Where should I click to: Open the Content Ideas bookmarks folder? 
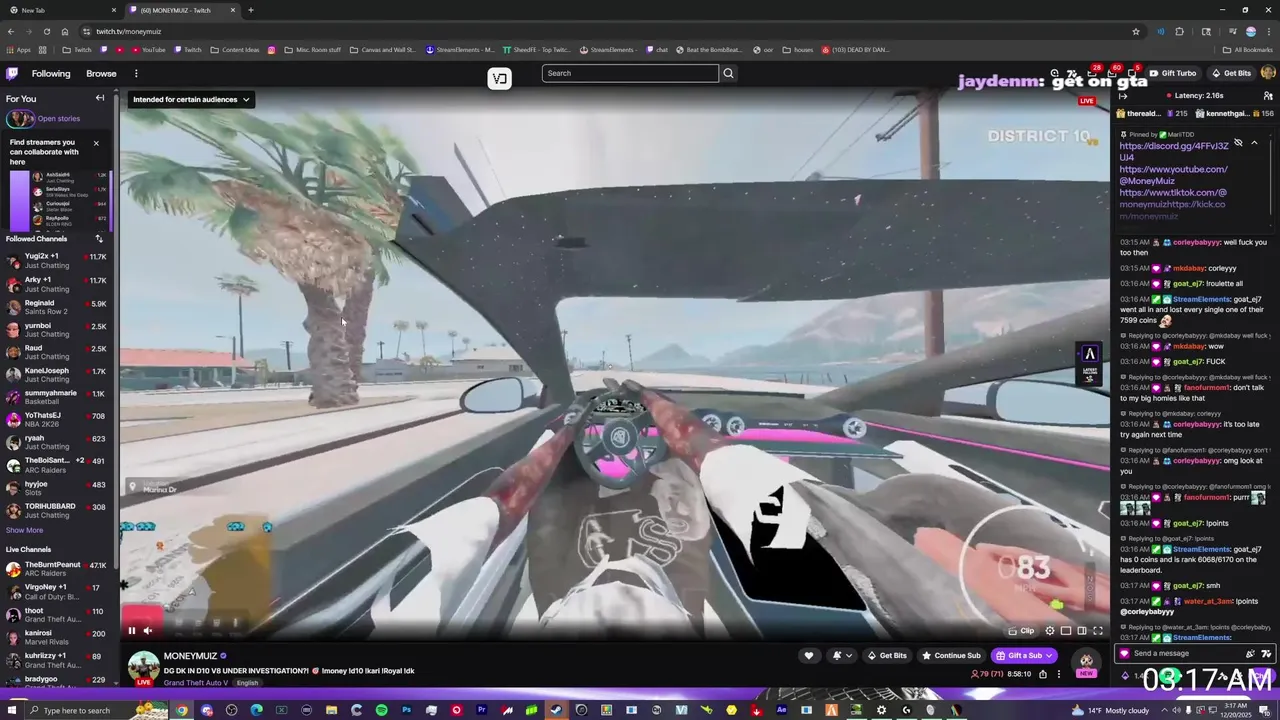(x=235, y=50)
